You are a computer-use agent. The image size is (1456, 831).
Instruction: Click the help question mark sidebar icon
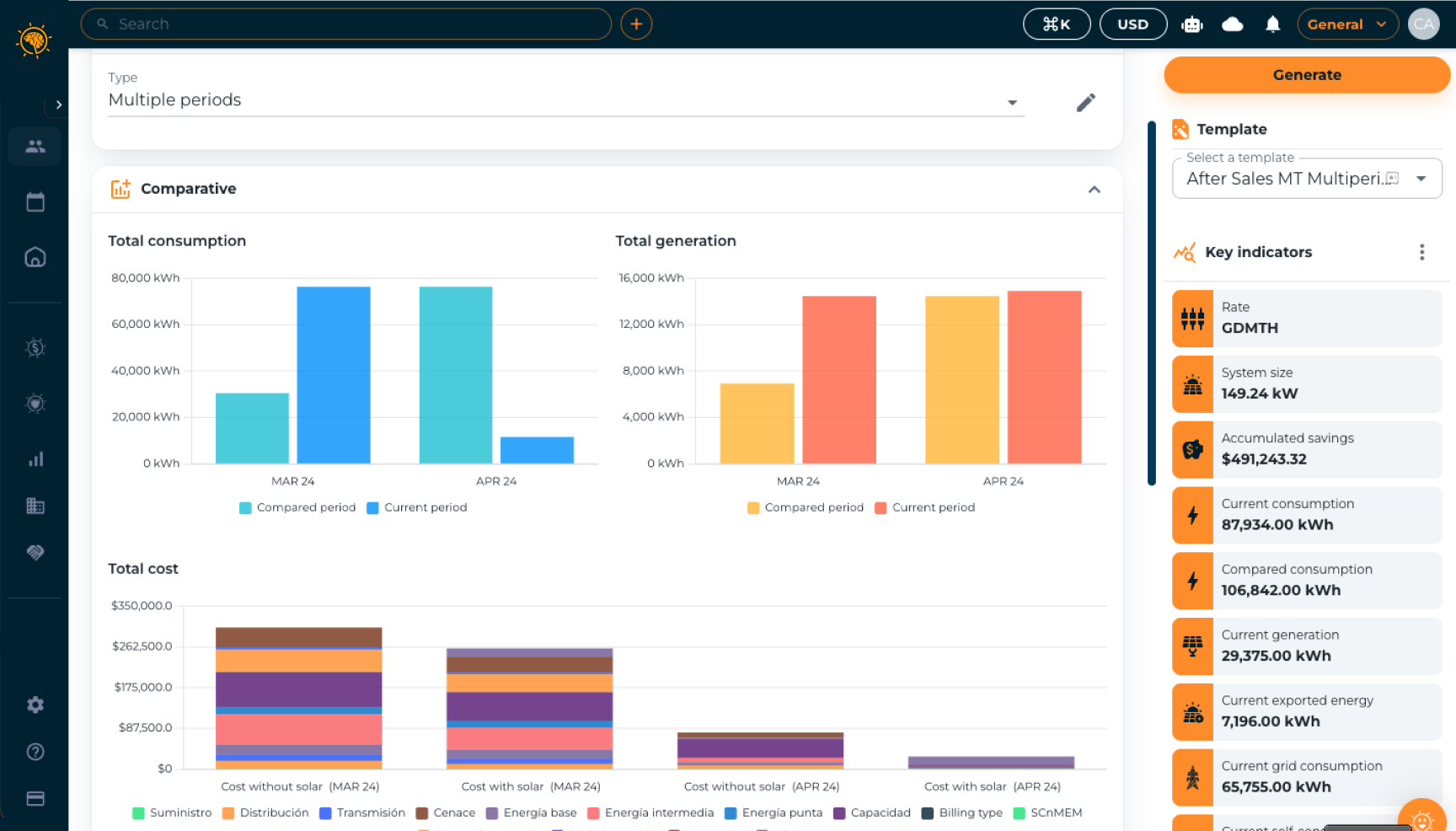tap(35, 752)
